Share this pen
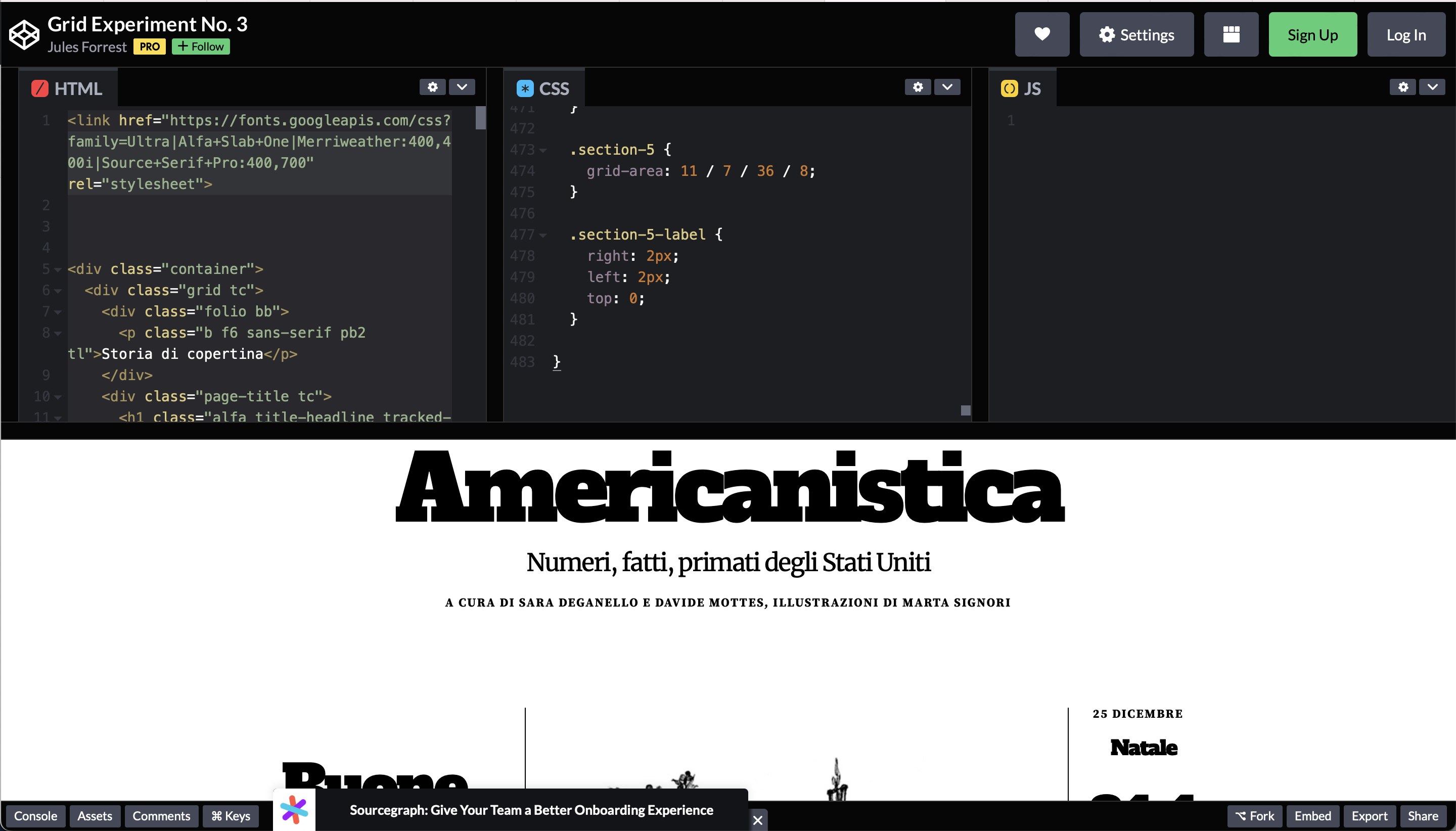1456x831 pixels. click(1422, 816)
